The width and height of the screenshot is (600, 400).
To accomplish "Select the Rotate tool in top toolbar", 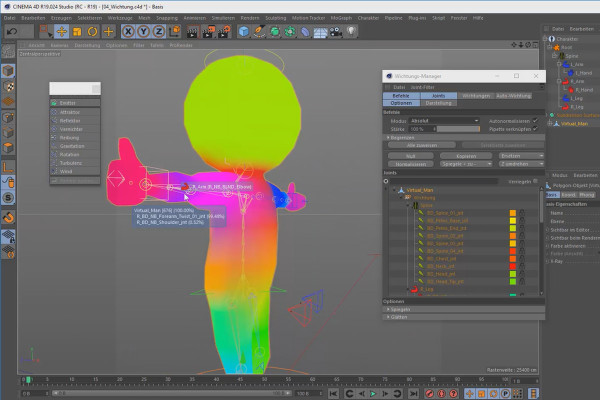I will coord(92,31).
